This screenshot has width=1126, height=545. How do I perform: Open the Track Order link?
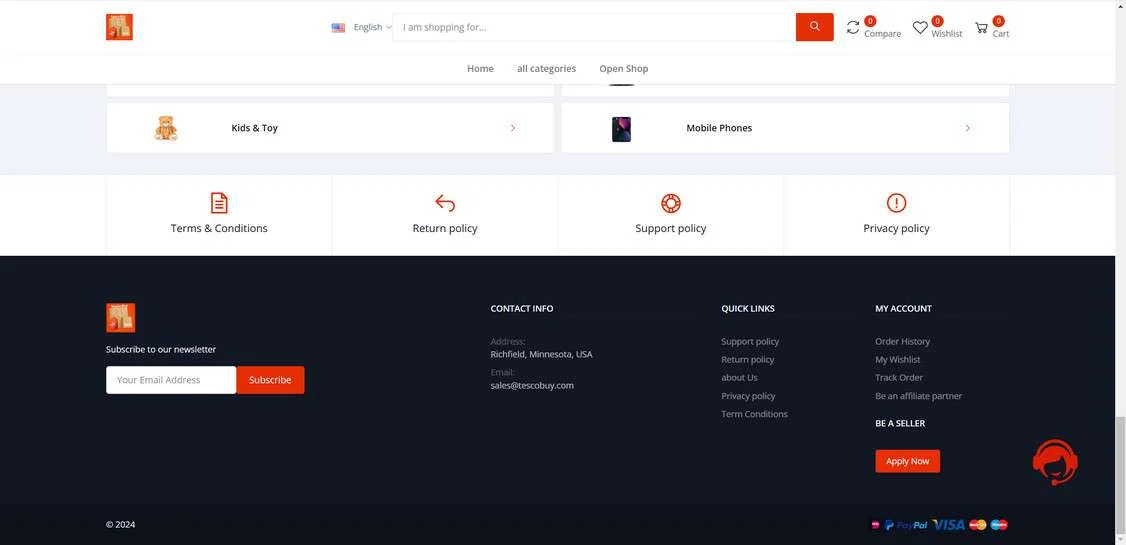(898, 378)
